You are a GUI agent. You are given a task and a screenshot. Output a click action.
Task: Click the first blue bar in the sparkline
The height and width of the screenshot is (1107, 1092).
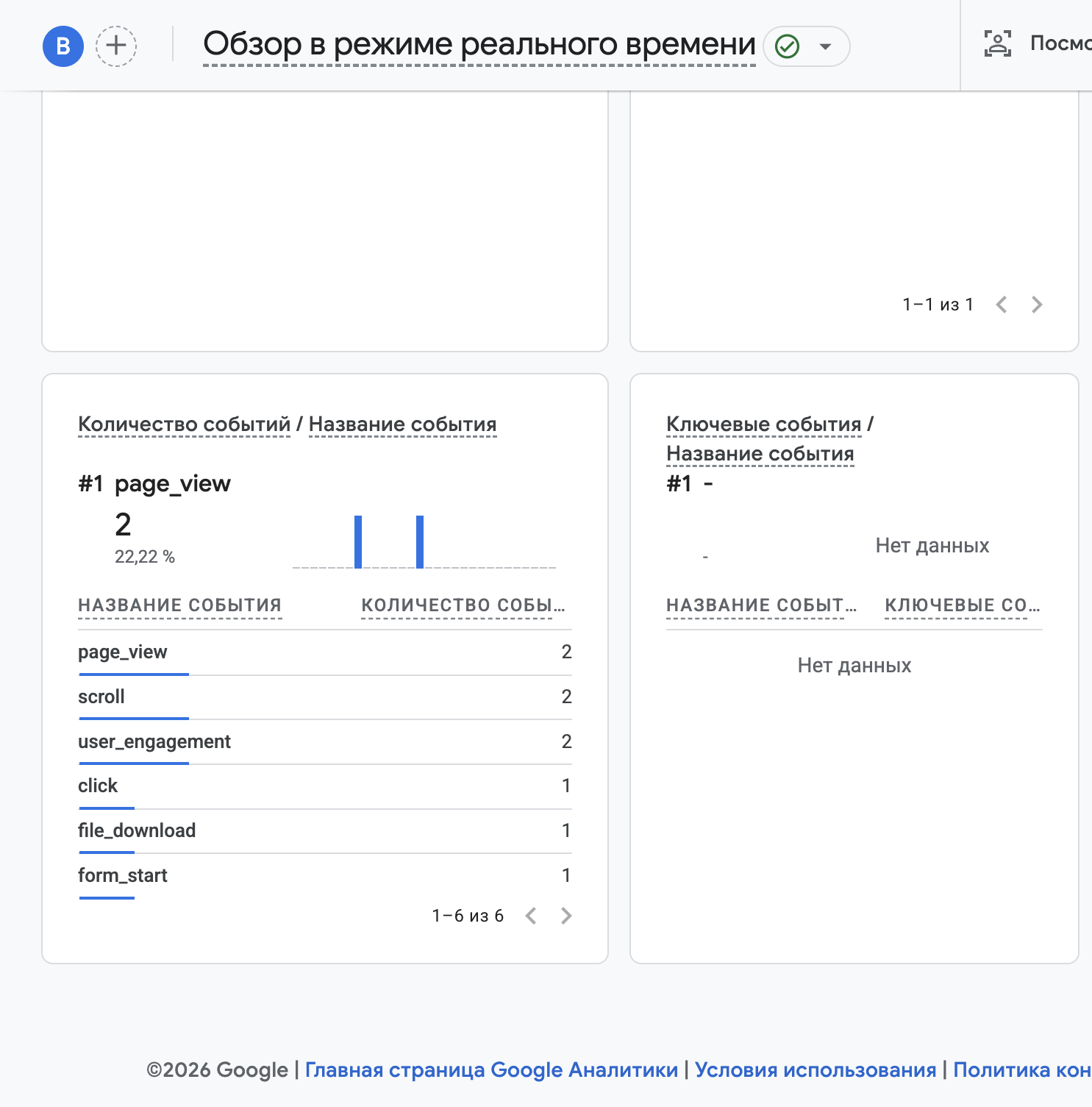pos(358,542)
